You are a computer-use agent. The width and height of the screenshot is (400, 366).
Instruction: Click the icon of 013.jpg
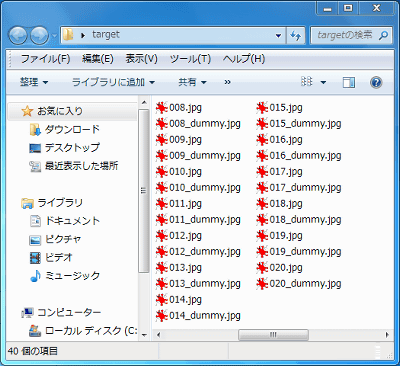pyautogui.click(x=161, y=268)
